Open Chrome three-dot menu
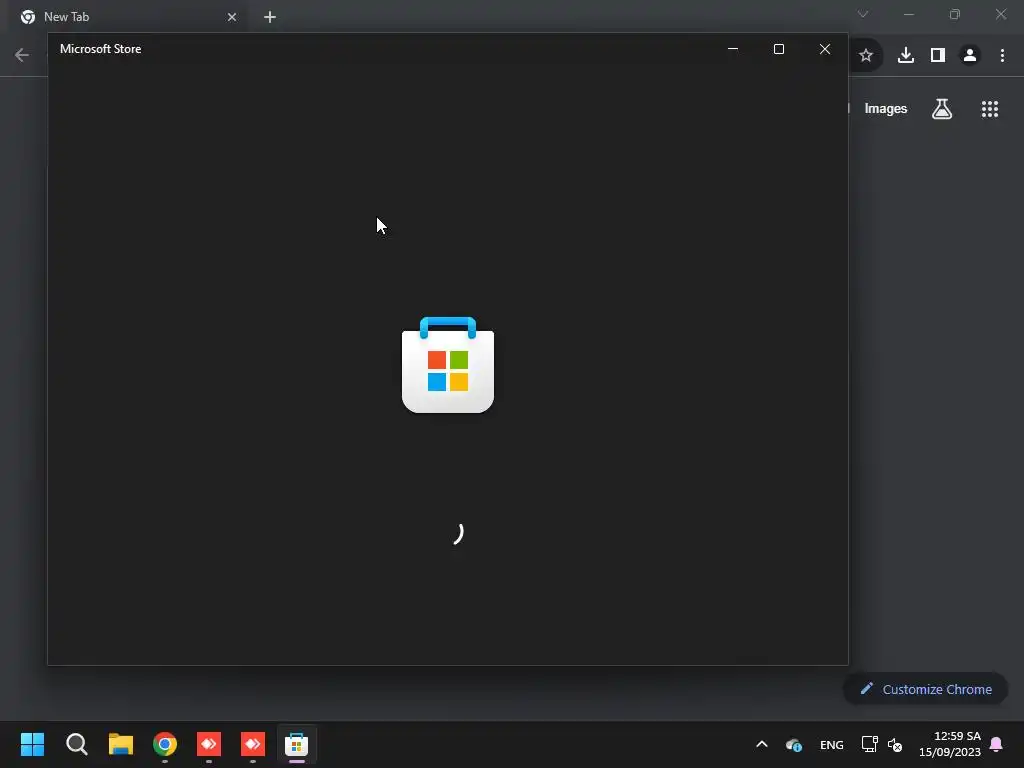 1002,56
